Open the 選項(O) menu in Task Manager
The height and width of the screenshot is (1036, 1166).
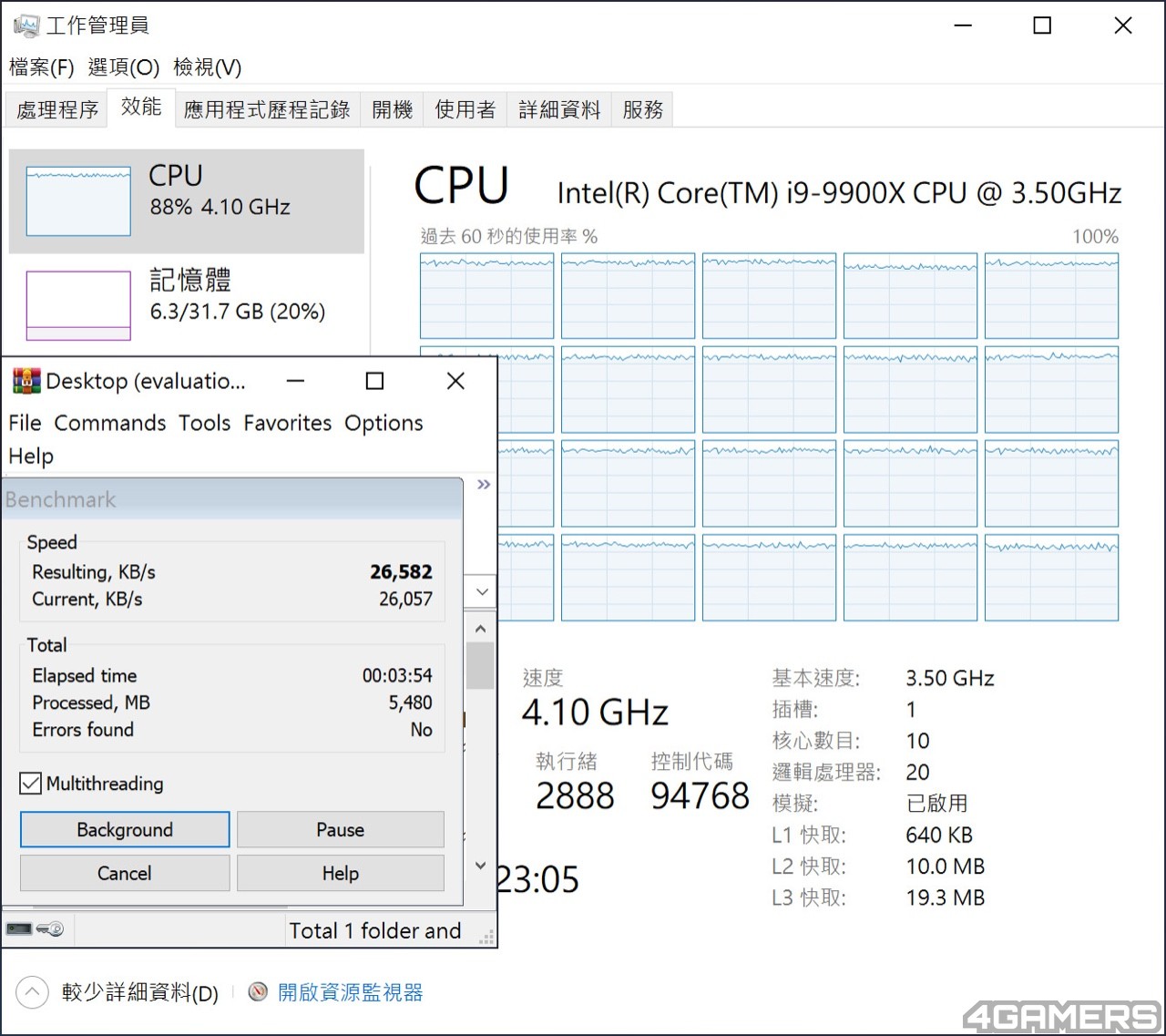124,67
